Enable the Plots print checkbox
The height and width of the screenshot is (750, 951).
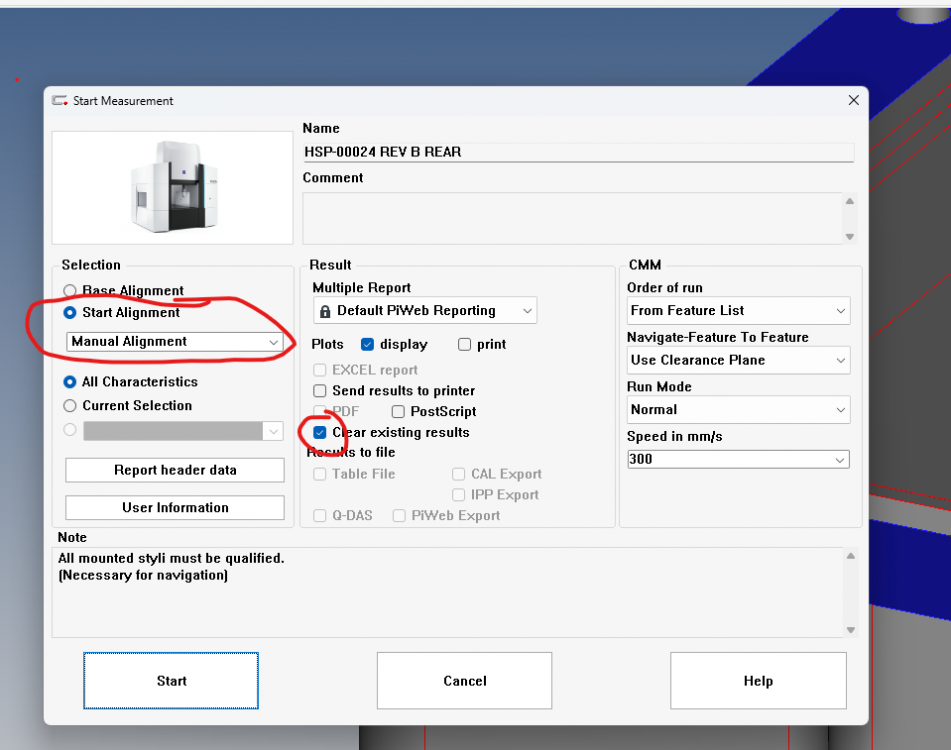[x=464, y=344]
